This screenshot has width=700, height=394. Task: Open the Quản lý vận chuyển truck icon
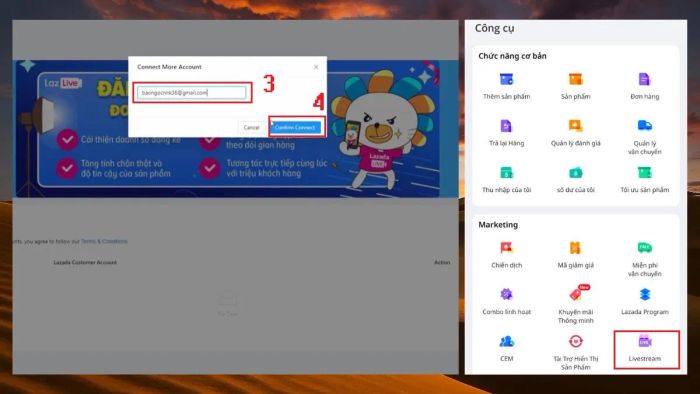pyautogui.click(x=644, y=126)
